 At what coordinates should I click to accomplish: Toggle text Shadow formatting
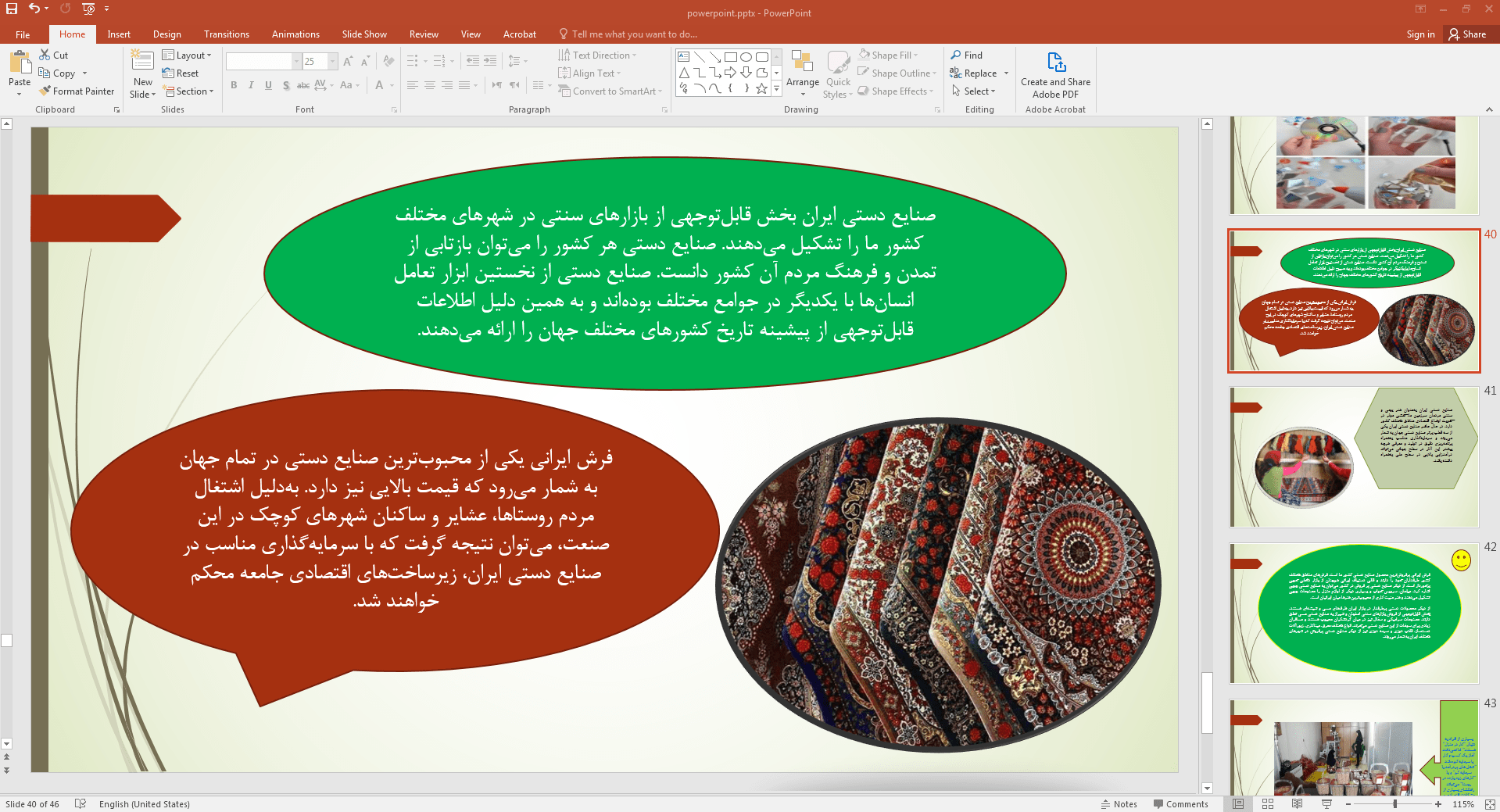[x=286, y=85]
